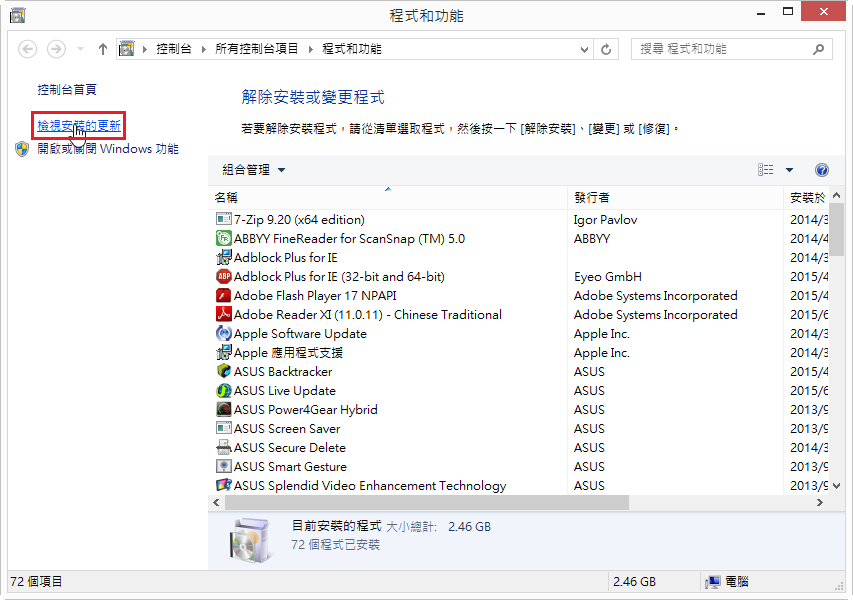Go back with the back arrow
853x600 pixels.
tap(28, 50)
